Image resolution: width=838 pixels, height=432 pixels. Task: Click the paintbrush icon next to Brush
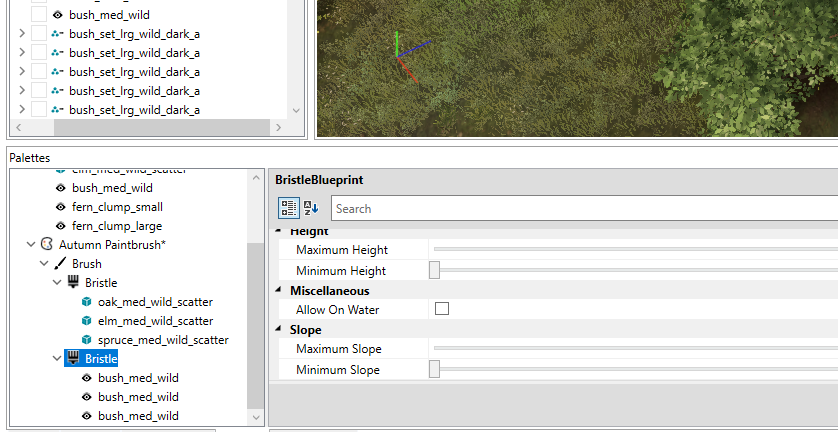(60, 264)
